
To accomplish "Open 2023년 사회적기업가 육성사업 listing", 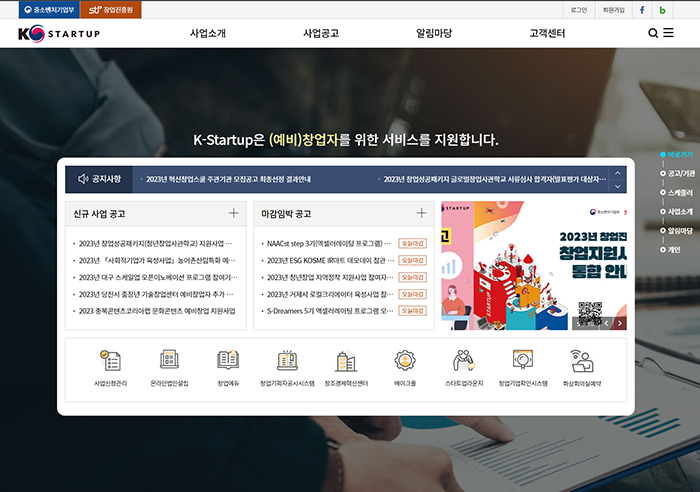I will (157, 260).
